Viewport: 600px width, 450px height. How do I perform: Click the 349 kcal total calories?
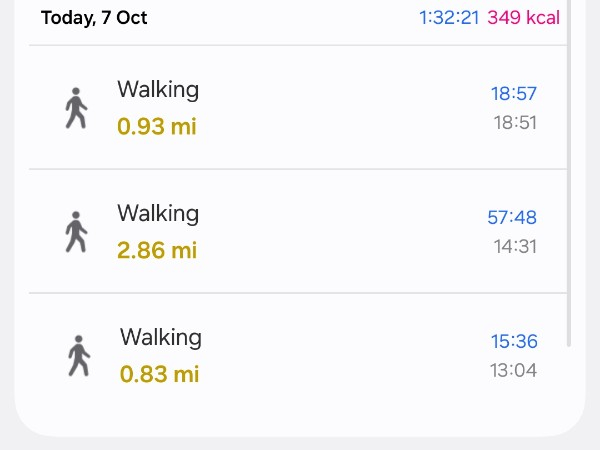tap(523, 18)
